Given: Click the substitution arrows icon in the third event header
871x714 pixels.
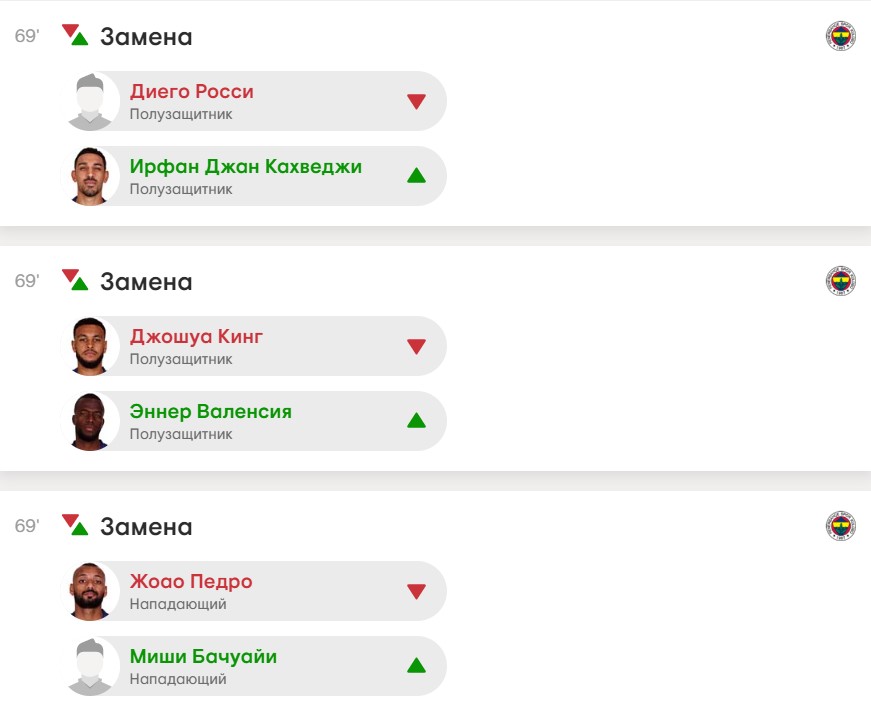Looking at the screenshot, I should 75,525.
